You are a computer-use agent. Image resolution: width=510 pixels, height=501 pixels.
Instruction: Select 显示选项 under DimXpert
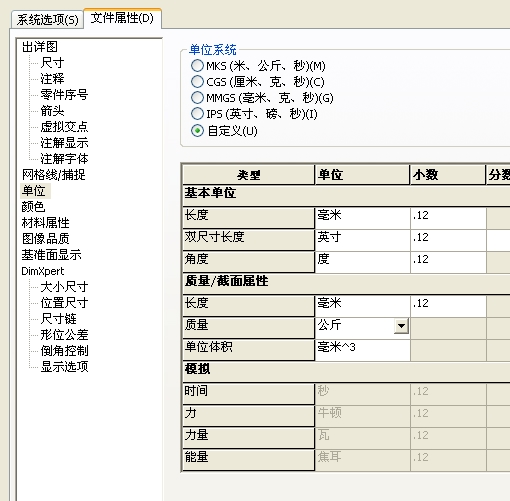point(64,367)
